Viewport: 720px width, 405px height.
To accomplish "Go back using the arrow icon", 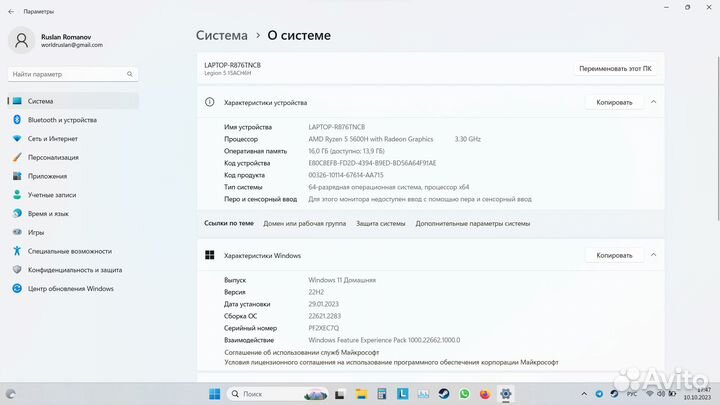I will click(x=11, y=11).
